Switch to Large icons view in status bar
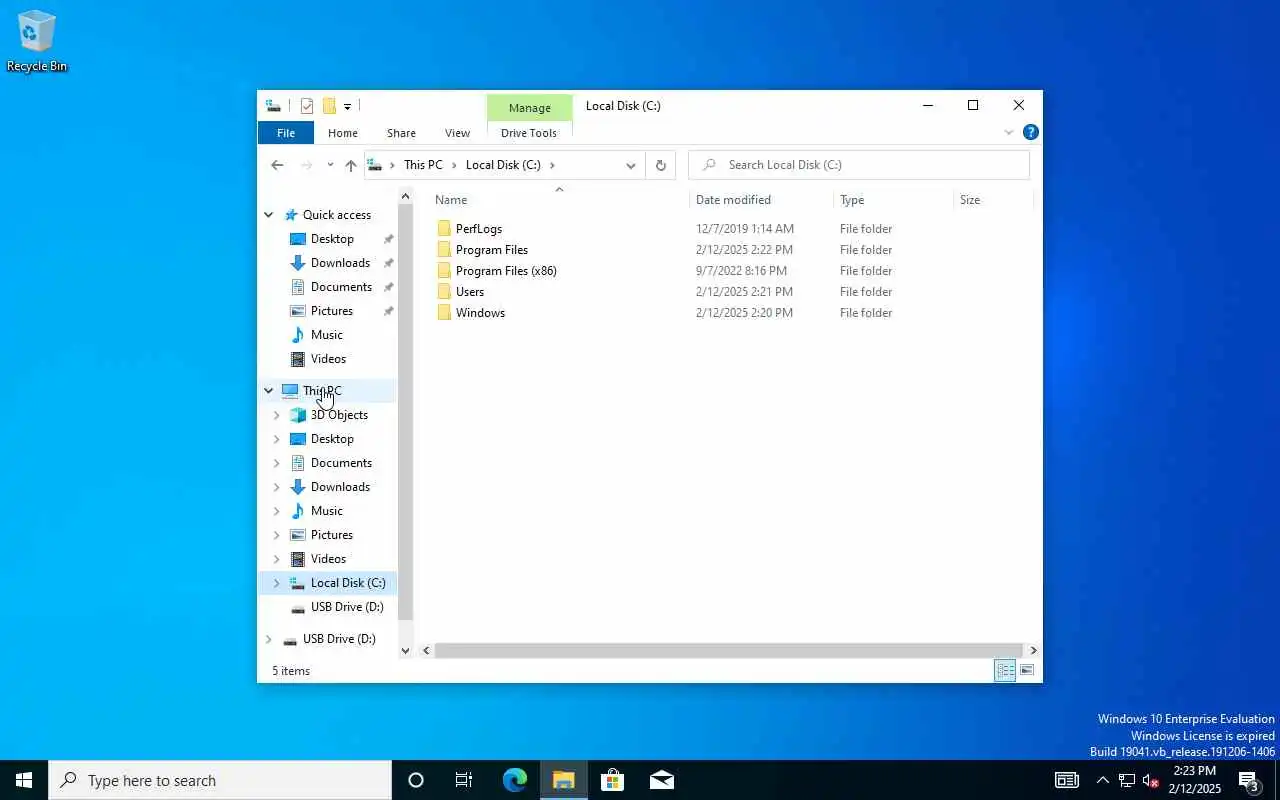 tap(1027, 670)
